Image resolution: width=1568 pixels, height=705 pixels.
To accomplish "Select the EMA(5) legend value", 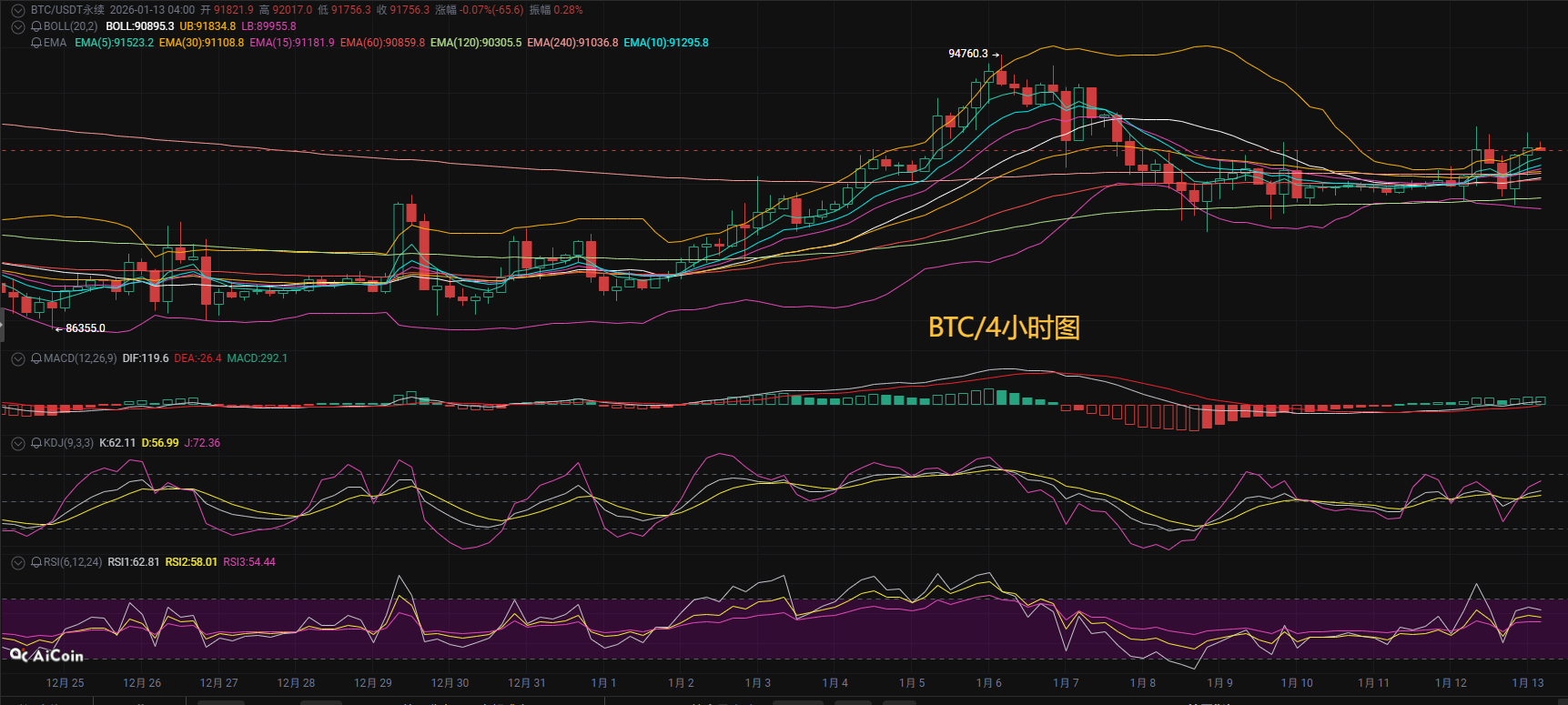I will click(114, 43).
